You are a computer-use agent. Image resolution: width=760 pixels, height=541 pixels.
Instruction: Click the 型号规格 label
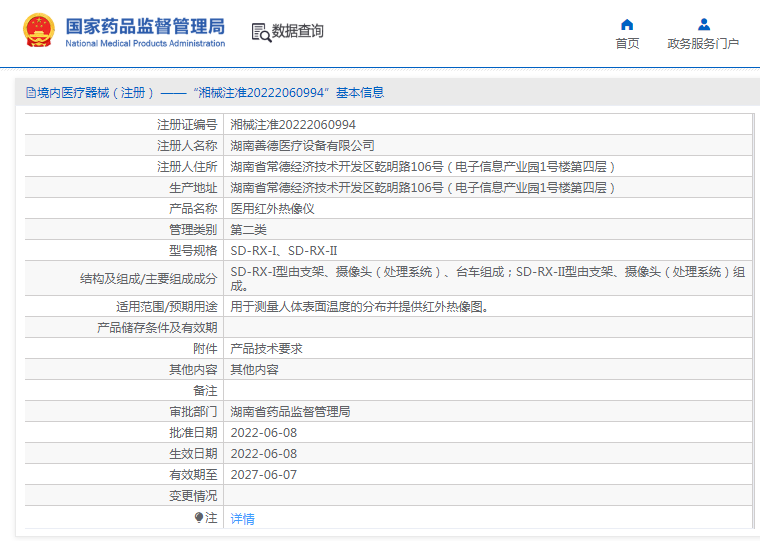click(x=193, y=251)
